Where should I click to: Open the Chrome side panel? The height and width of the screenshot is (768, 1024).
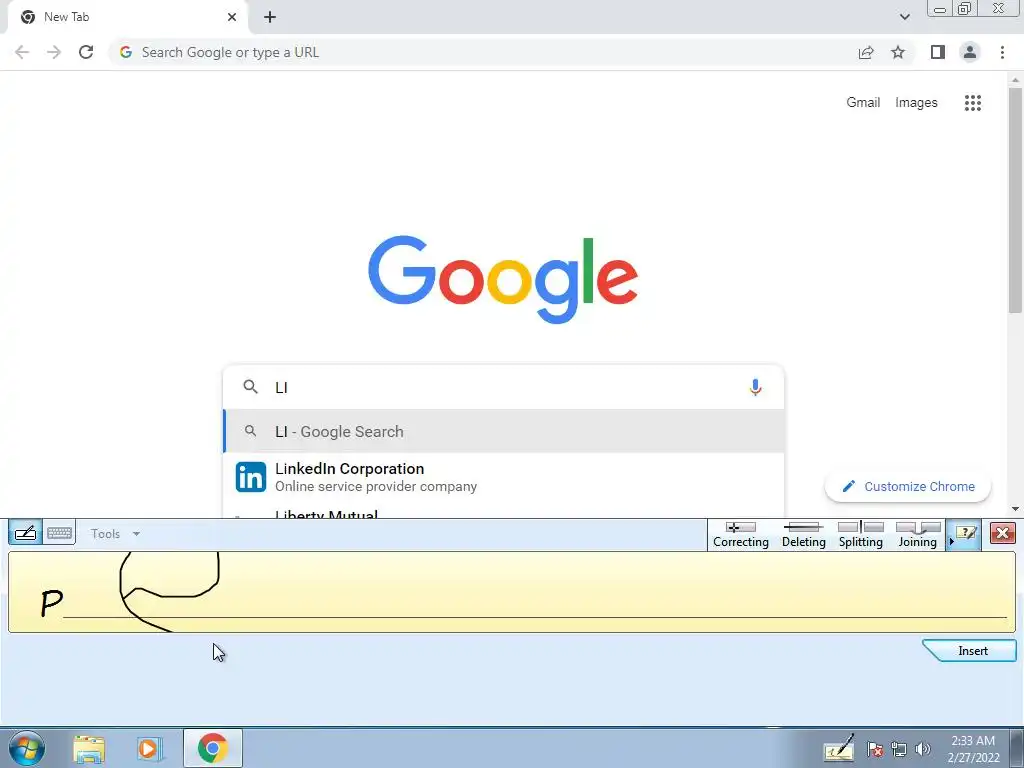click(x=938, y=52)
